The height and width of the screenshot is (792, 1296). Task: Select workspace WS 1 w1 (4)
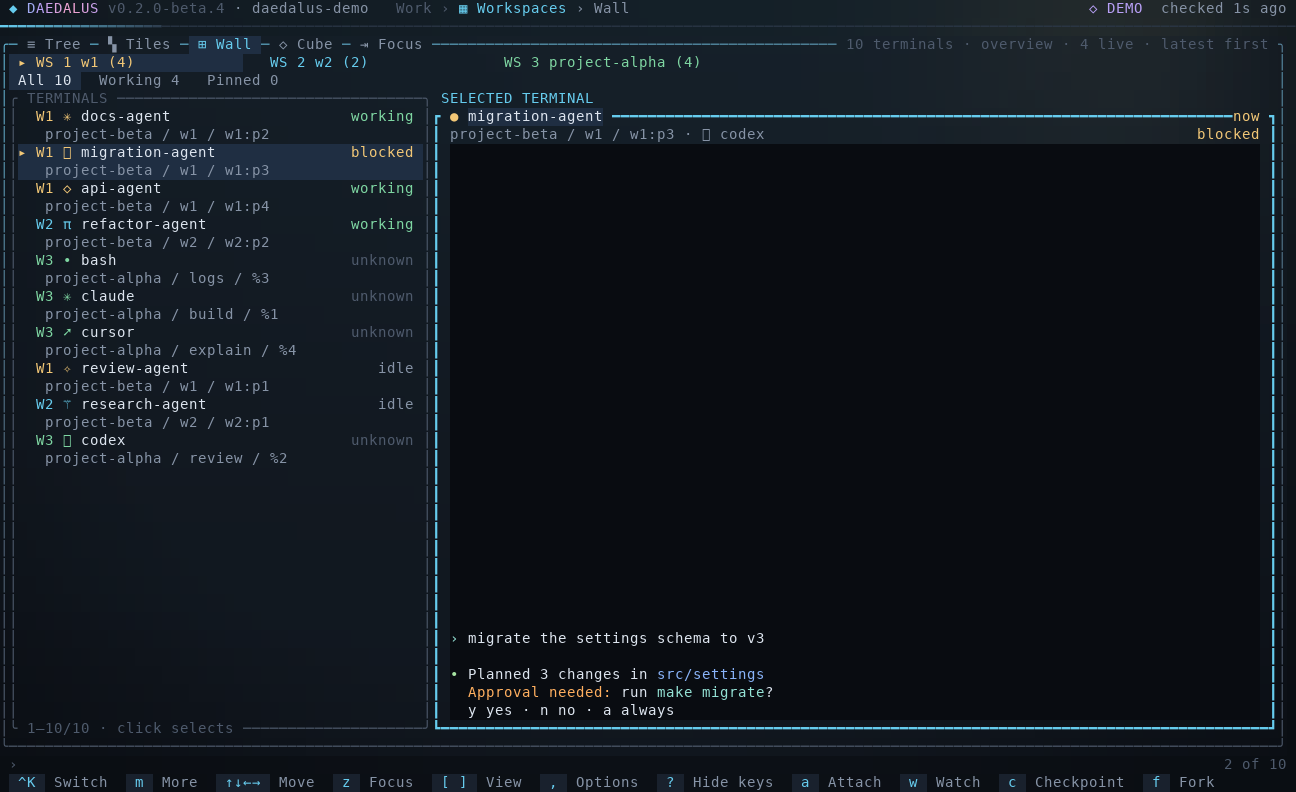coord(126,62)
